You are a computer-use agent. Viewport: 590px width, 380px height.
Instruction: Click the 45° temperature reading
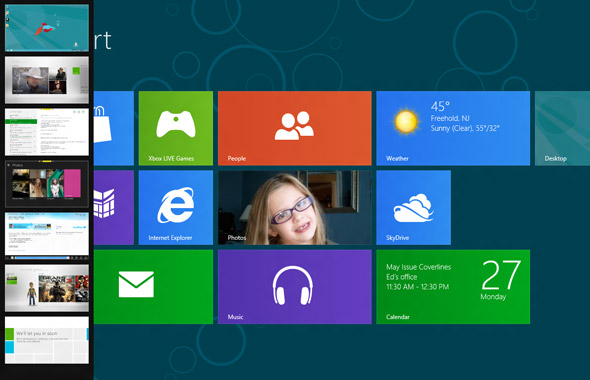click(440, 106)
